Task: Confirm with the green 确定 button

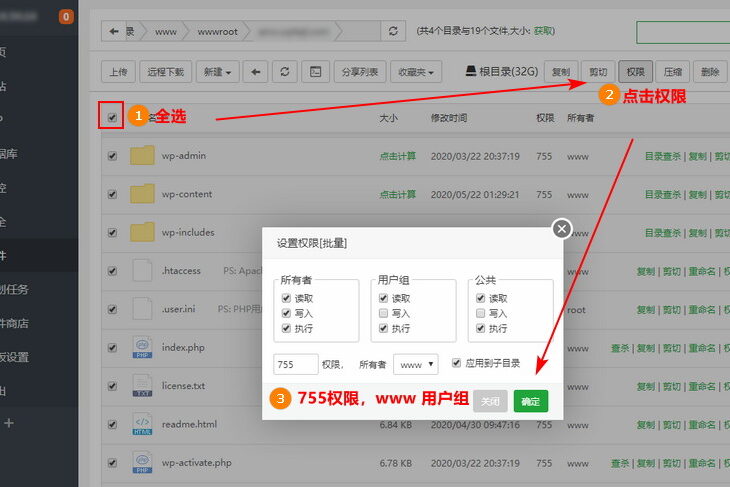Action: coord(531,401)
